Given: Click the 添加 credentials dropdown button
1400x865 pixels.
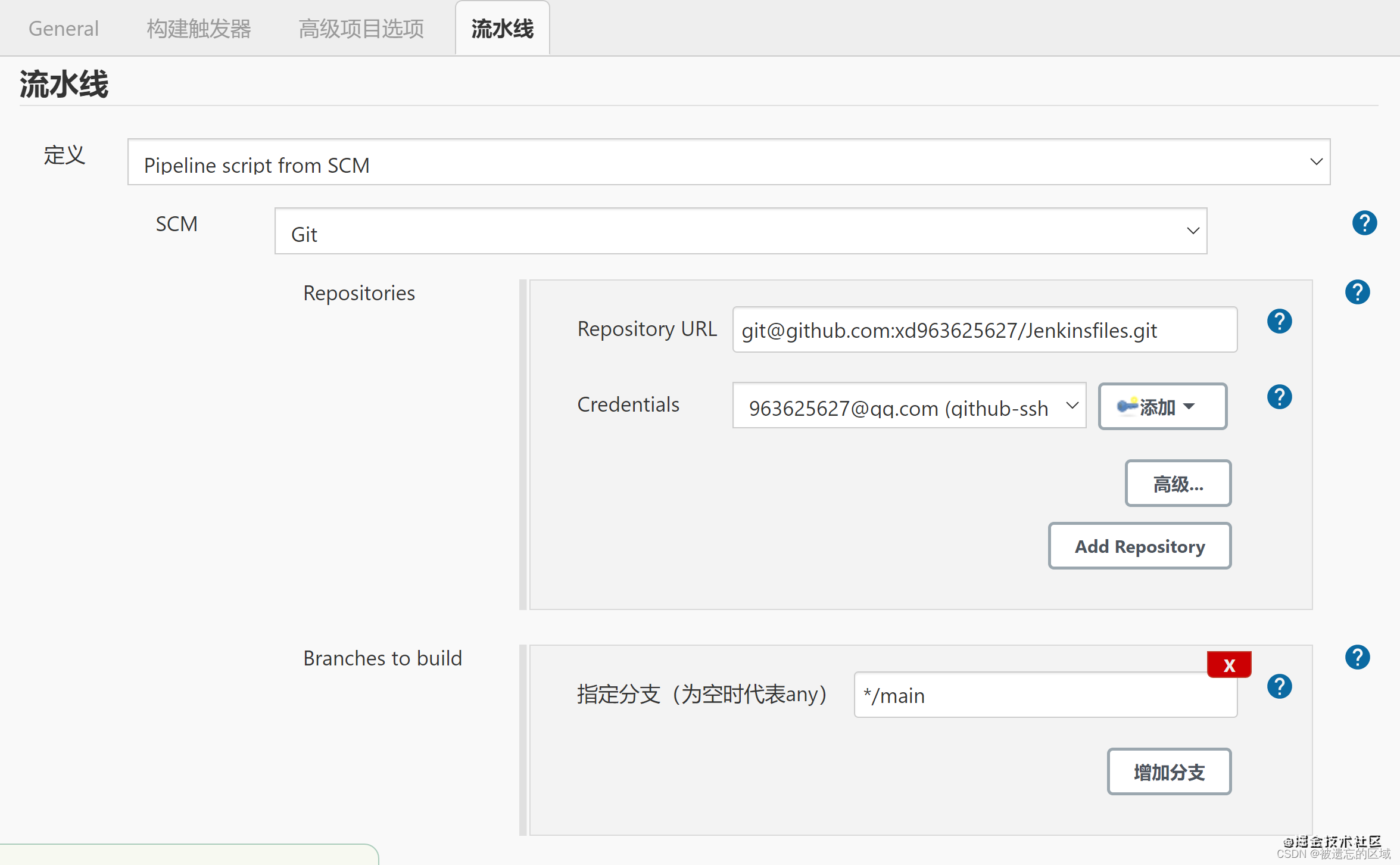Looking at the screenshot, I should coord(1162,406).
